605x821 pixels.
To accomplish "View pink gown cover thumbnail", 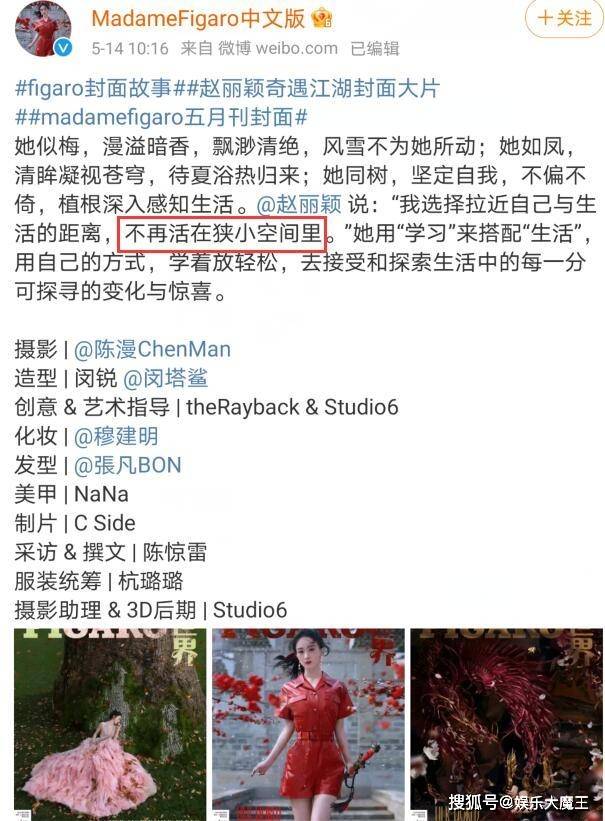I will (x=110, y=725).
